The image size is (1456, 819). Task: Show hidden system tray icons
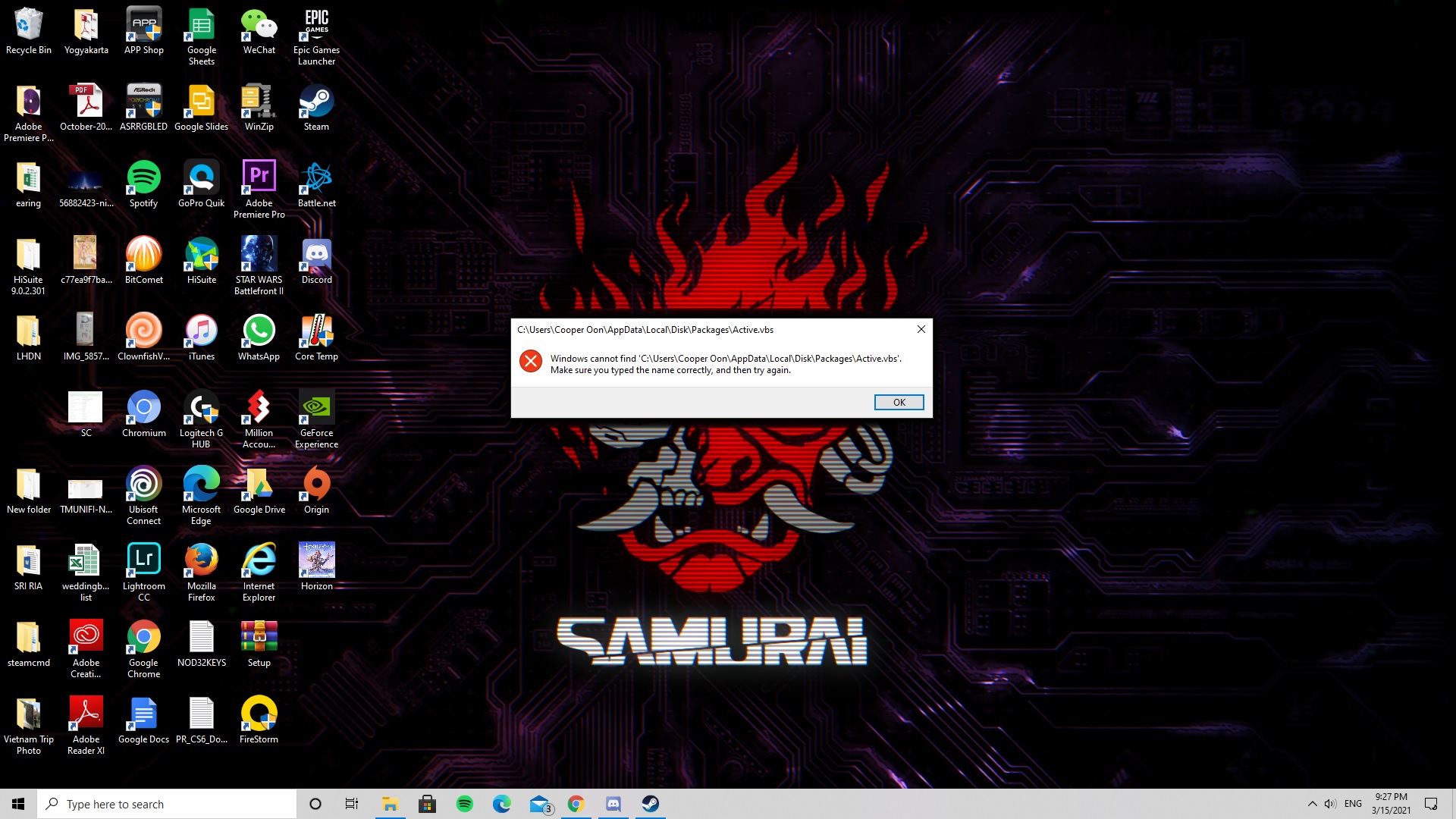[1312, 804]
